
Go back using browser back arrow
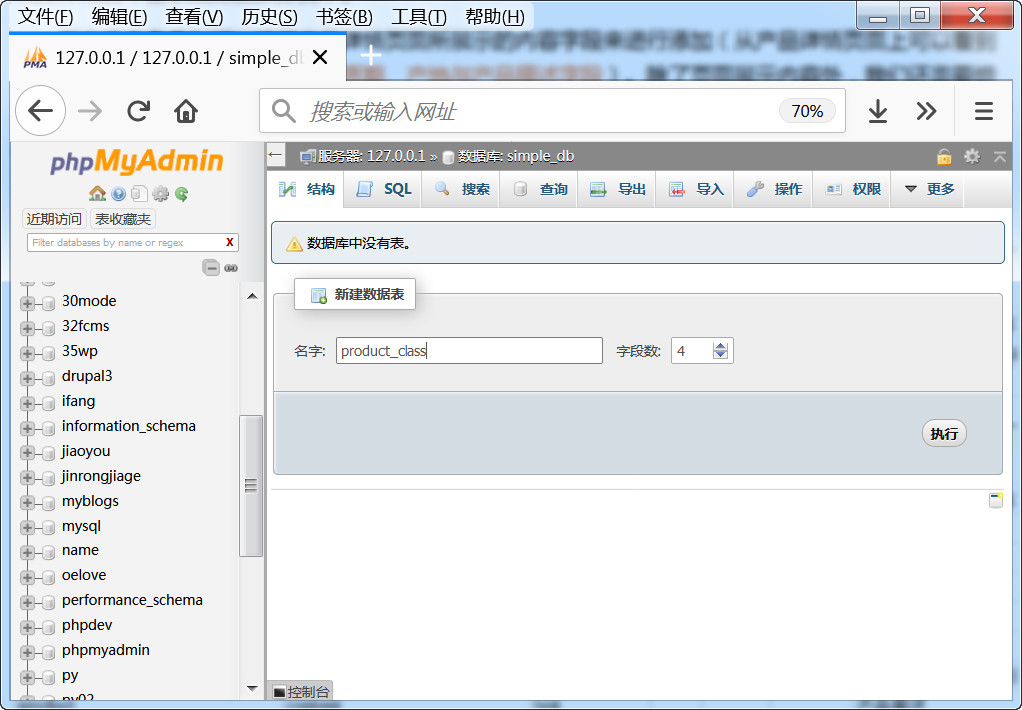click(x=40, y=111)
